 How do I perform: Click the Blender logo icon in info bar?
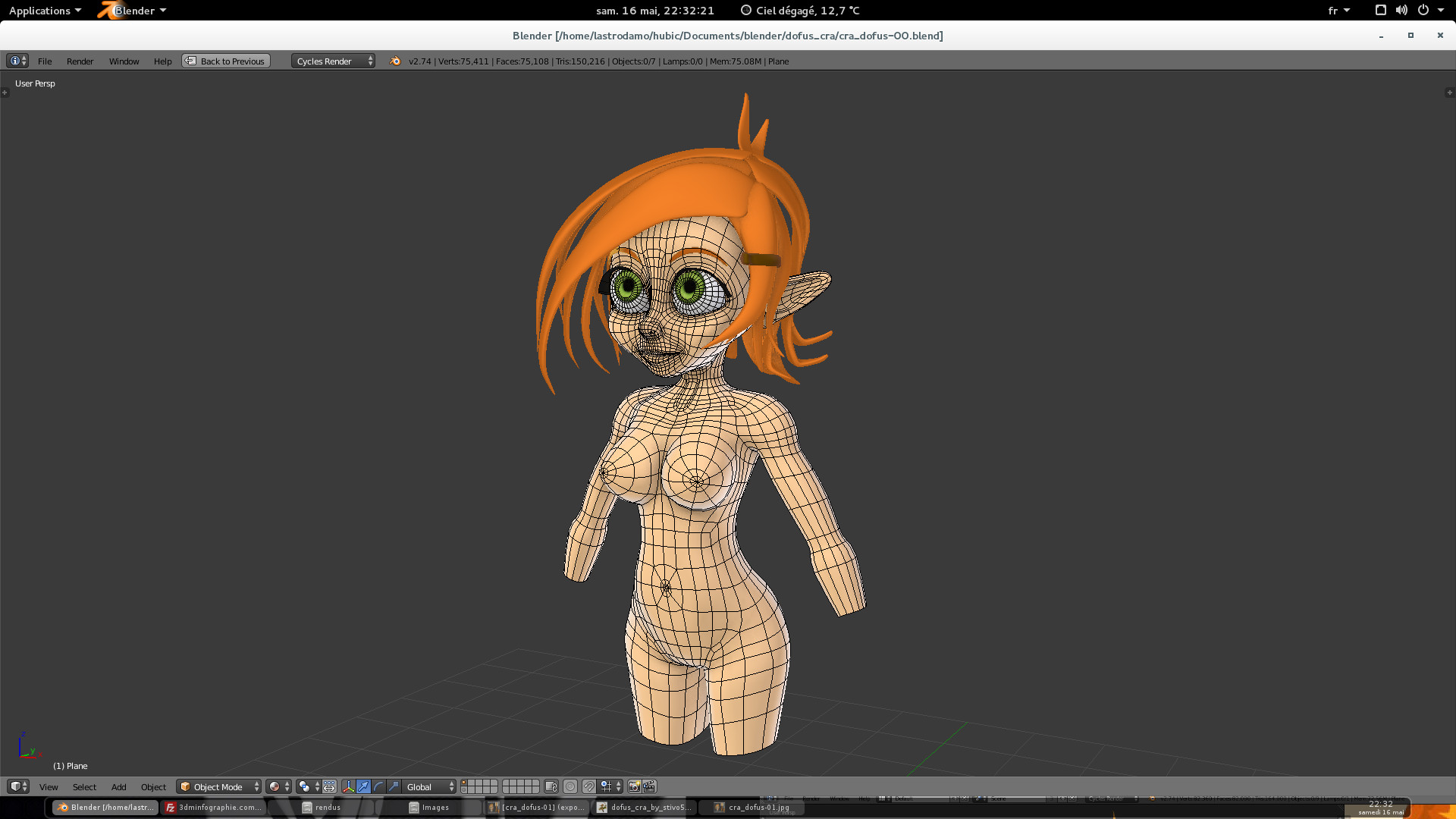(x=394, y=61)
